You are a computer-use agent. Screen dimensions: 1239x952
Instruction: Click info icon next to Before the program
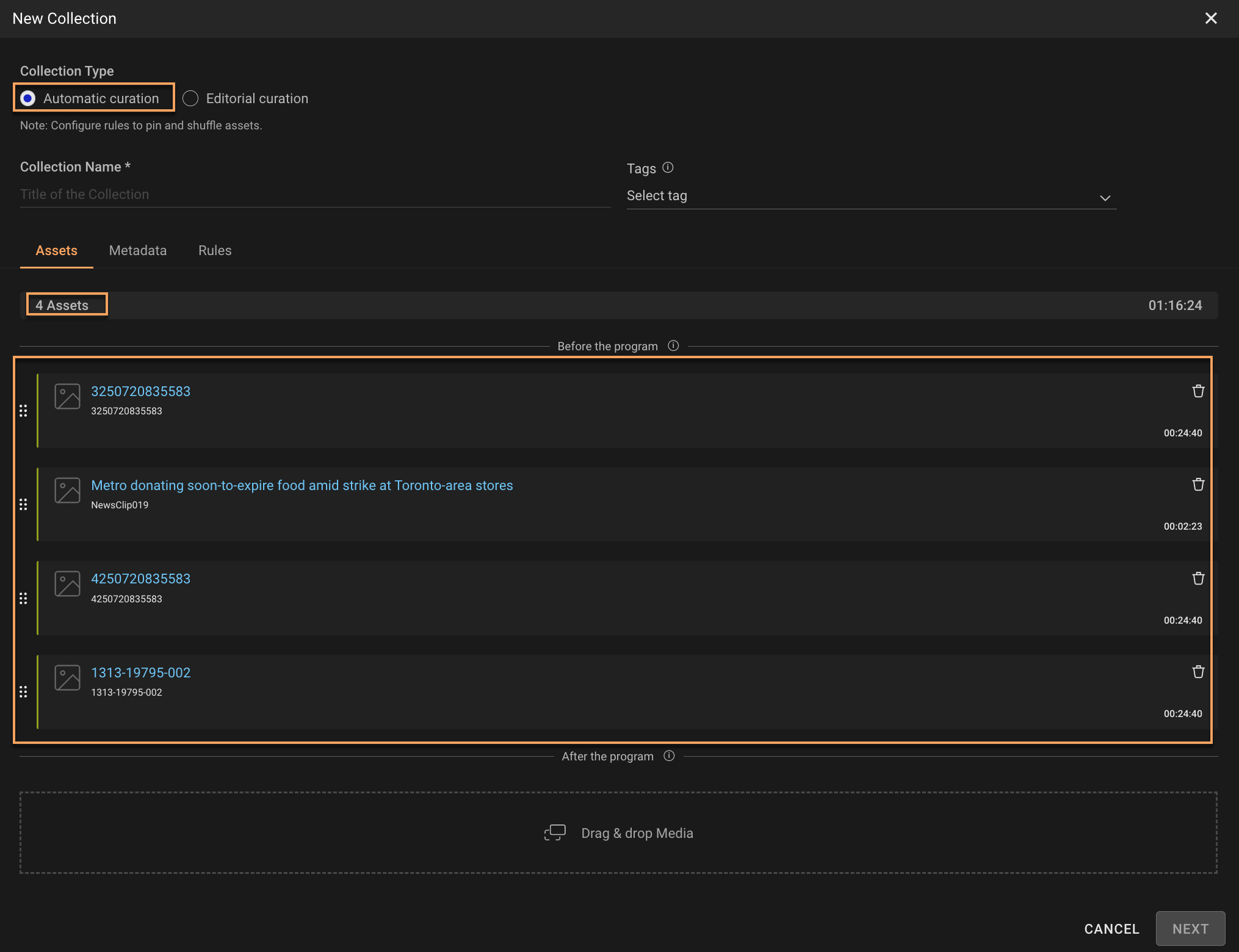[x=673, y=346]
